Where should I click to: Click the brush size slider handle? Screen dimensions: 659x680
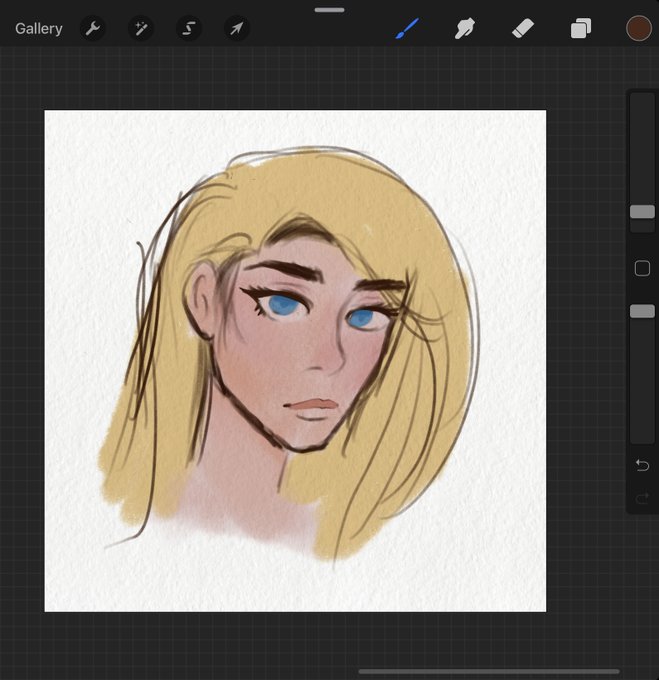pos(642,212)
